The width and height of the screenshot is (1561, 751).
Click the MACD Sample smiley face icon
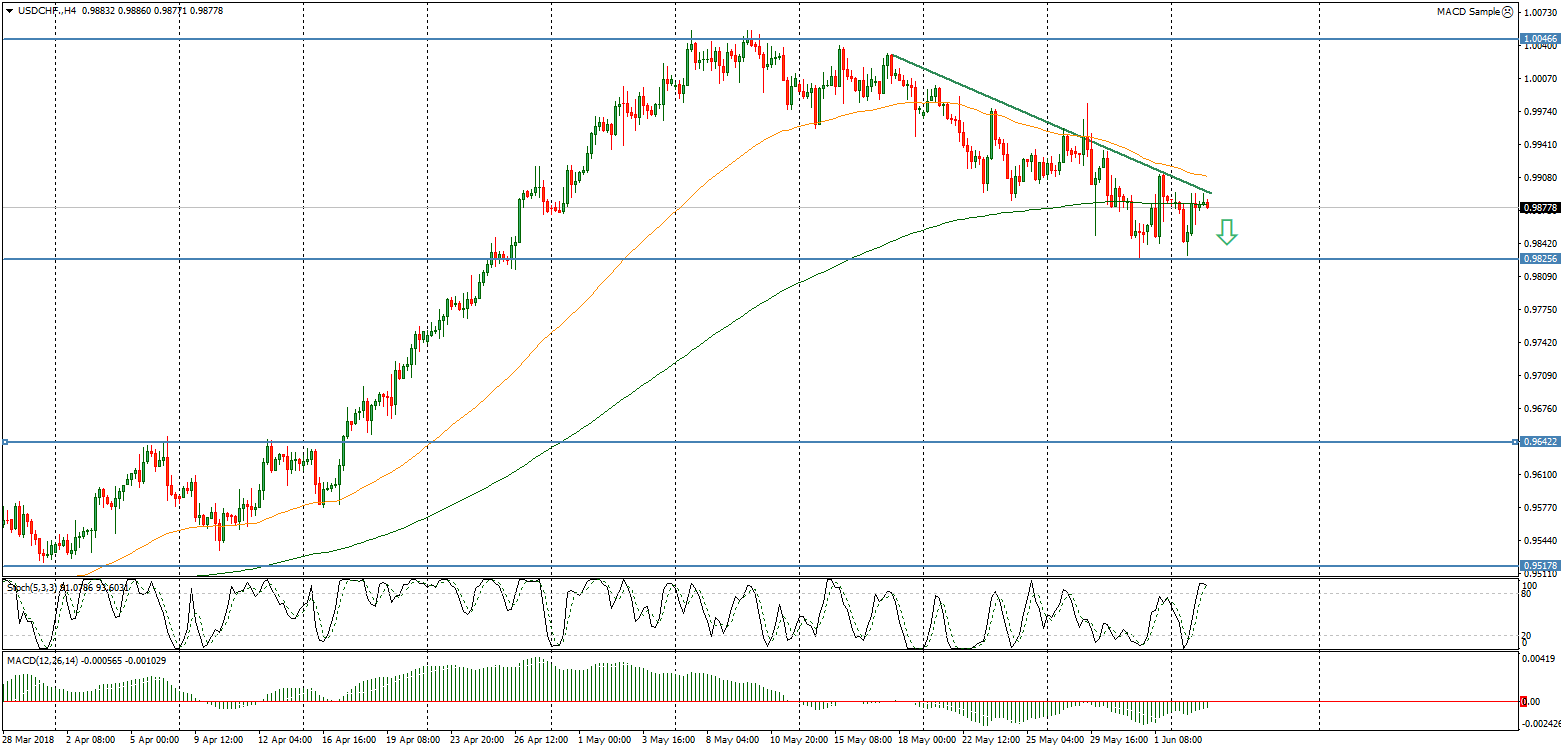pyautogui.click(x=1507, y=12)
